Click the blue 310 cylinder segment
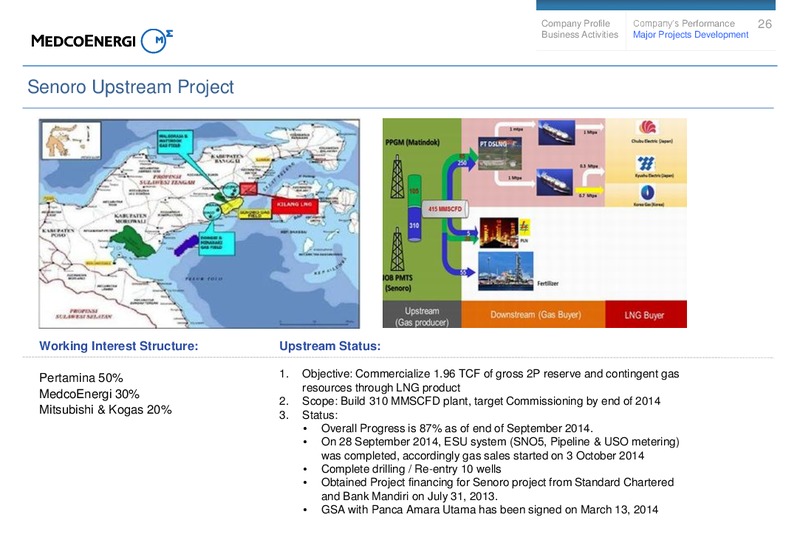 [x=414, y=225]
